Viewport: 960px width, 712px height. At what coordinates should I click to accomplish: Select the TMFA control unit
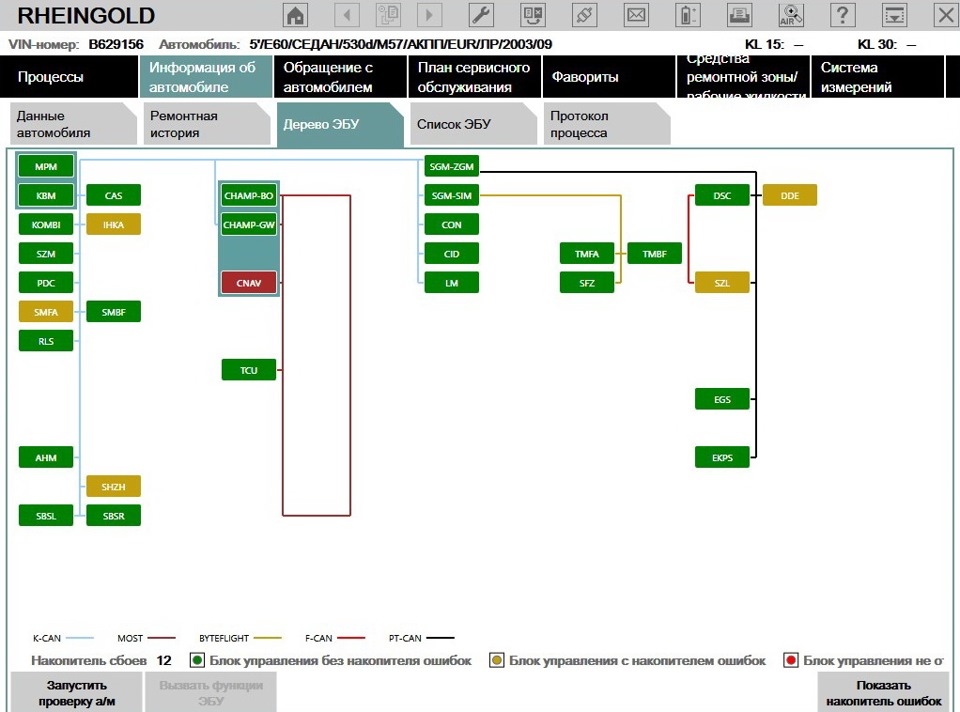point(587,253)
